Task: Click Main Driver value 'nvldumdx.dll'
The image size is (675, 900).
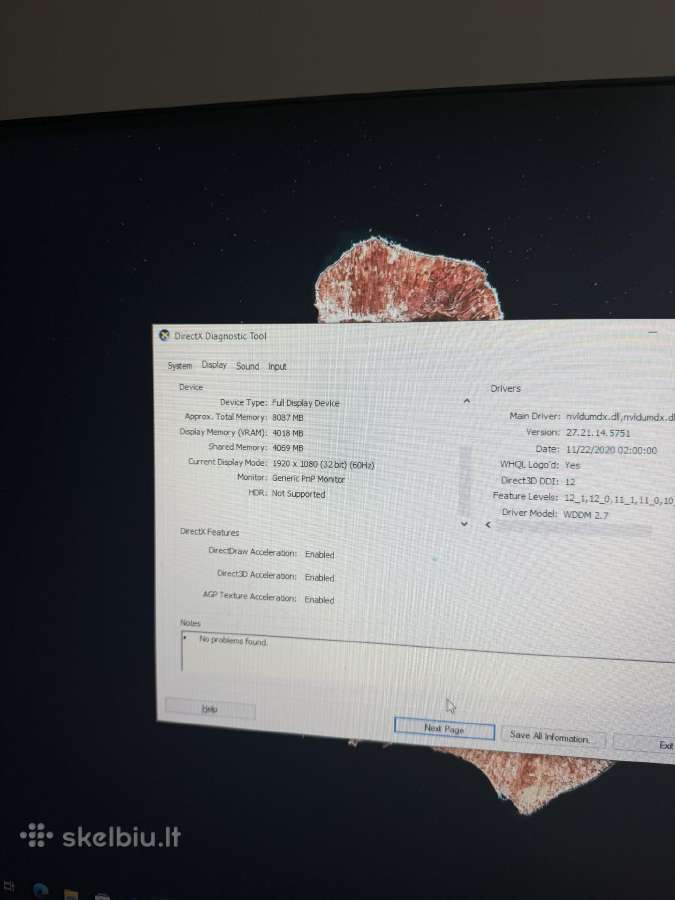Action: 594,417
